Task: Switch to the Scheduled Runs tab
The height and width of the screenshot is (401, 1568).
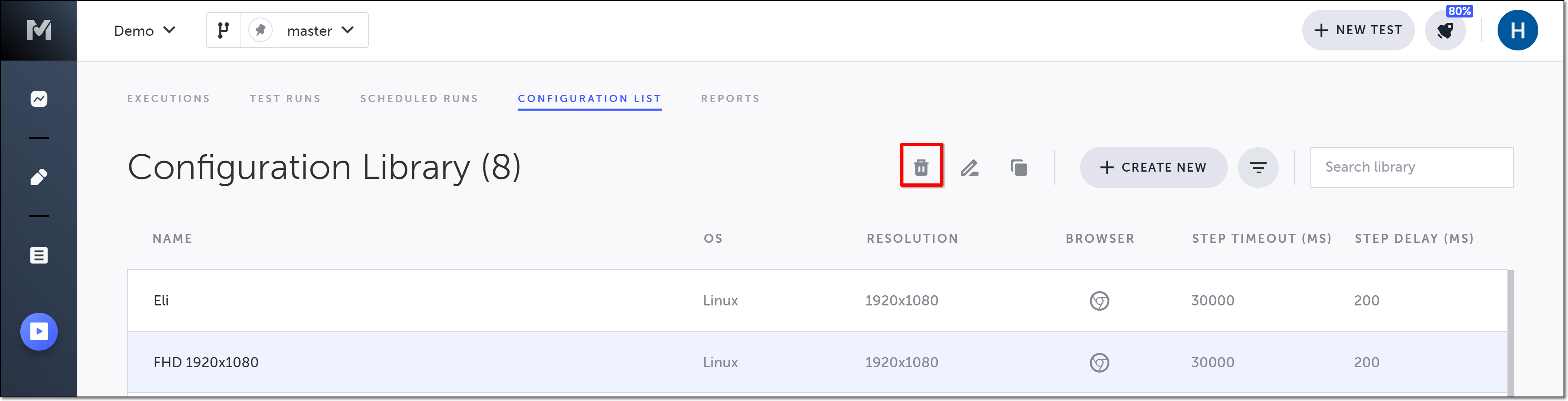Action: (419, 98)
